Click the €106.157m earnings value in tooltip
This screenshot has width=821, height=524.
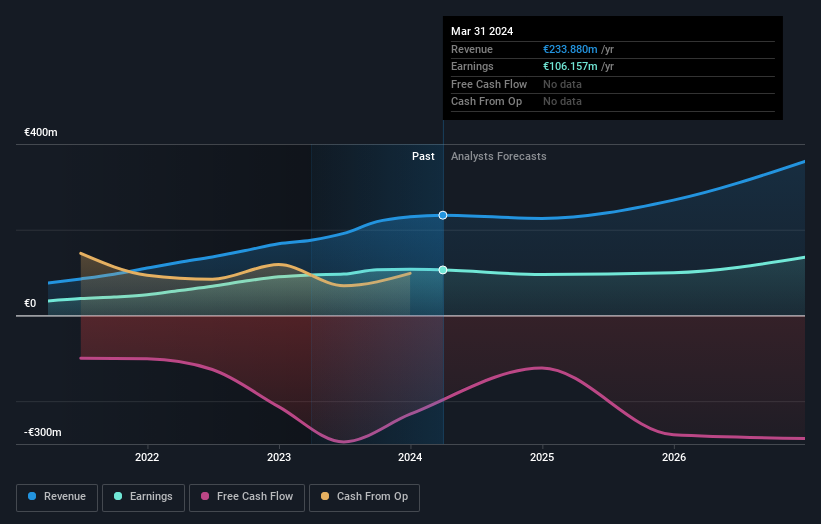pos(570,66)
